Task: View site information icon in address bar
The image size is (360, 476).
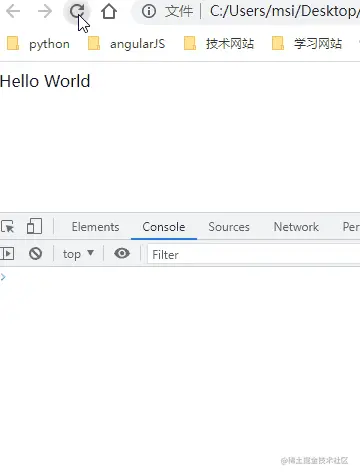Action: pos(149,11)
